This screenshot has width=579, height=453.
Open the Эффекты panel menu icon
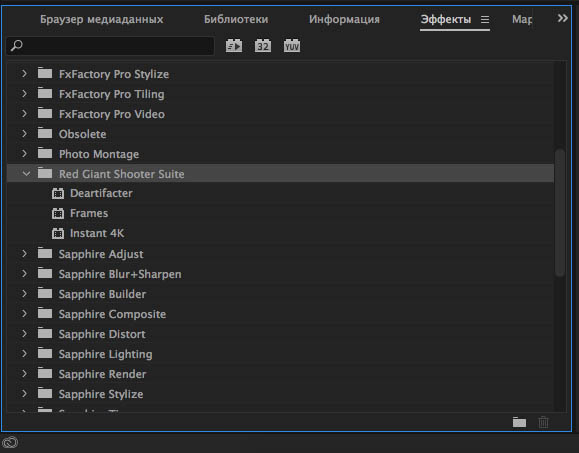(x=485, y=19)
